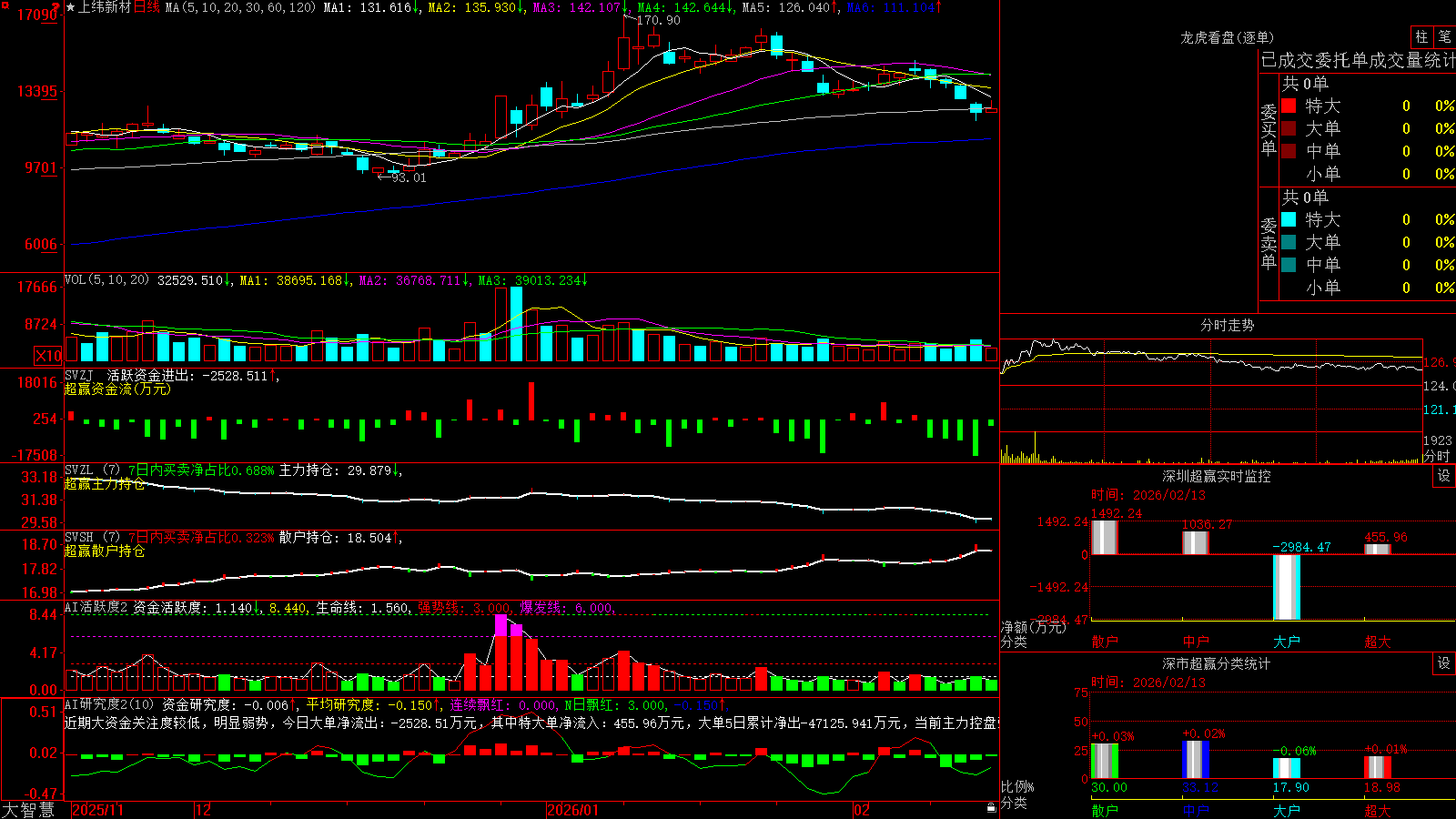Switch to 柱 view in 龙虎看盘

[1421, 36]
